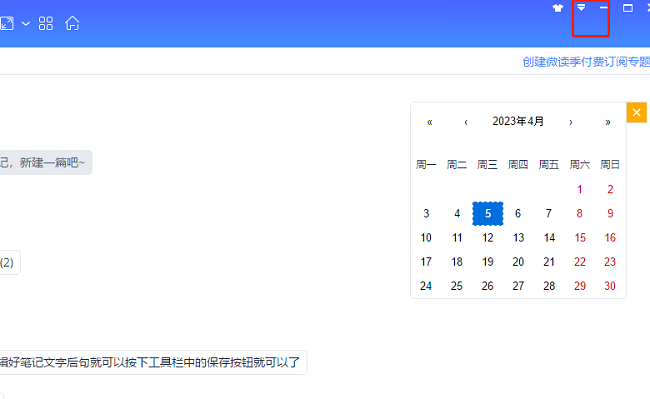Expand the chevron beside expand icon
650x399 pixels.
click(x=26, y=24)
